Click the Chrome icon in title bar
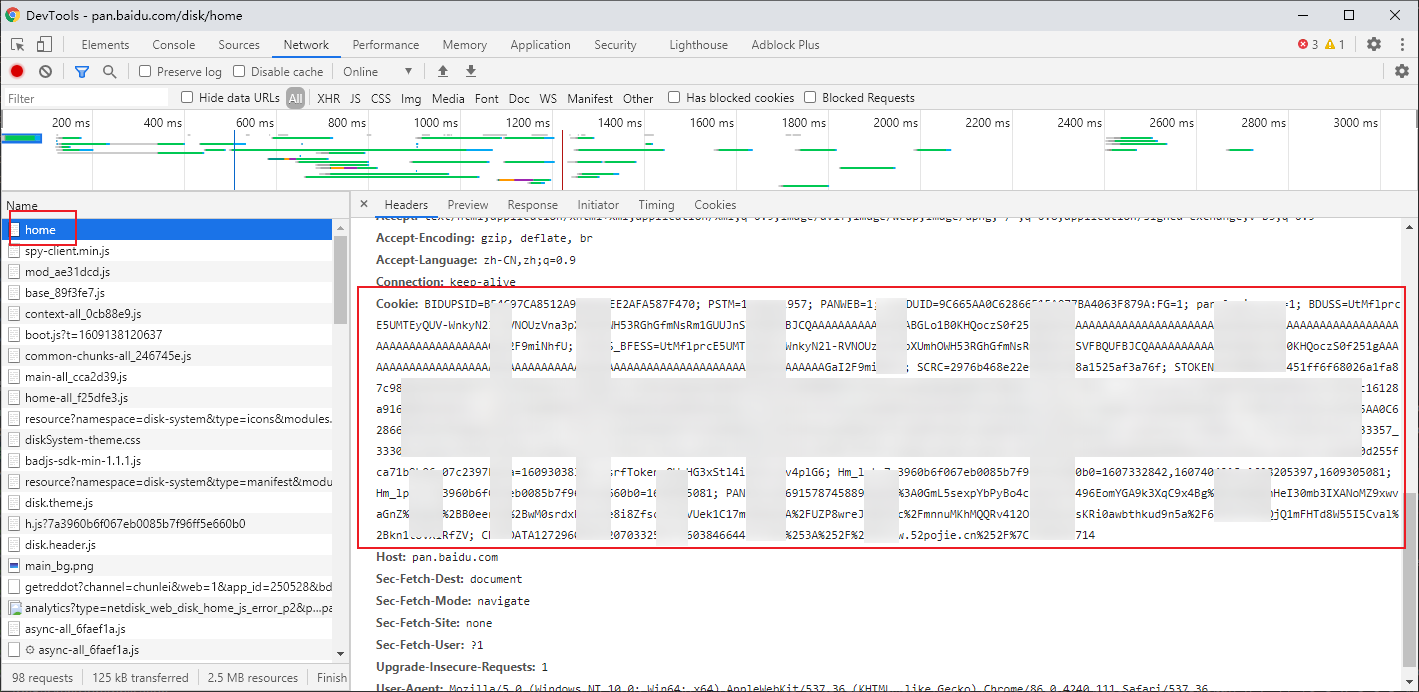 click(13, 15)
